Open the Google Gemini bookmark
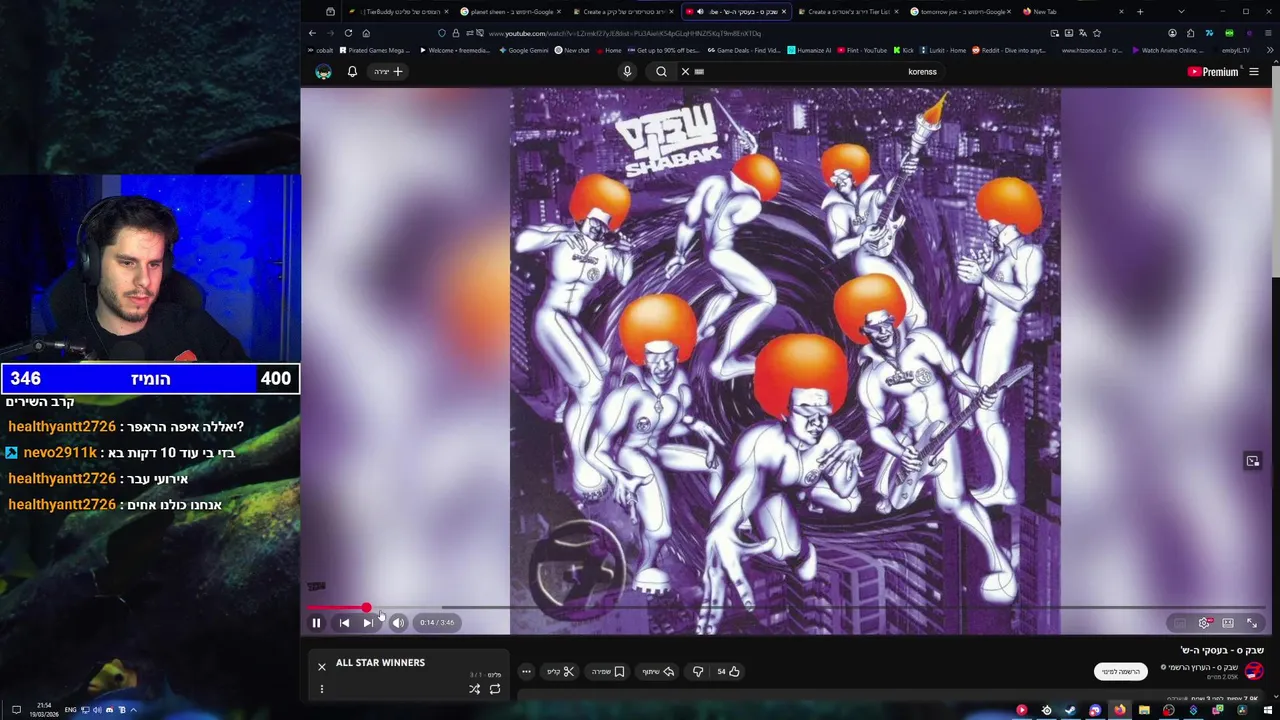The image size is (1280, 720). pos(524,50)
